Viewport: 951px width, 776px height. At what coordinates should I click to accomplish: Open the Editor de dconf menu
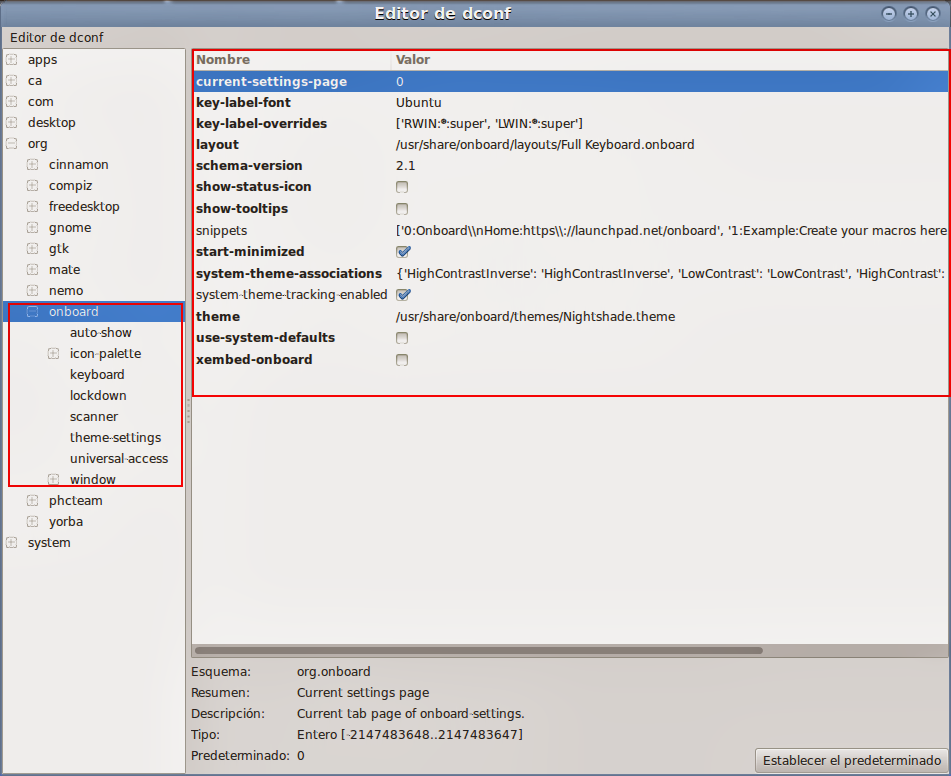pos(56,38)
